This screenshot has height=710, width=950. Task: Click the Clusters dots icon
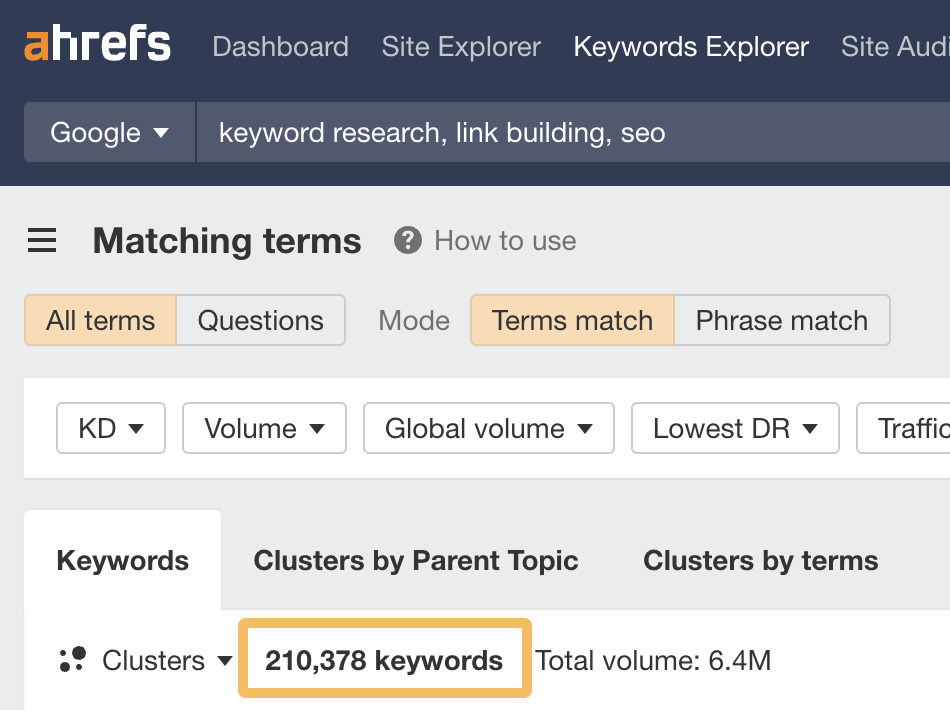pyautogui.click(x=74, y=660)
